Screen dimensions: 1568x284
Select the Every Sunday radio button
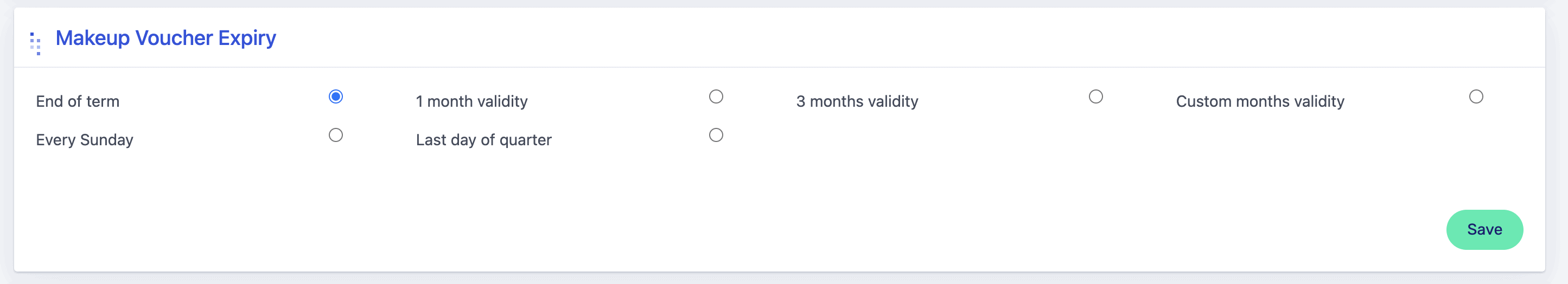pyautogui.click(x=335, y=135)
